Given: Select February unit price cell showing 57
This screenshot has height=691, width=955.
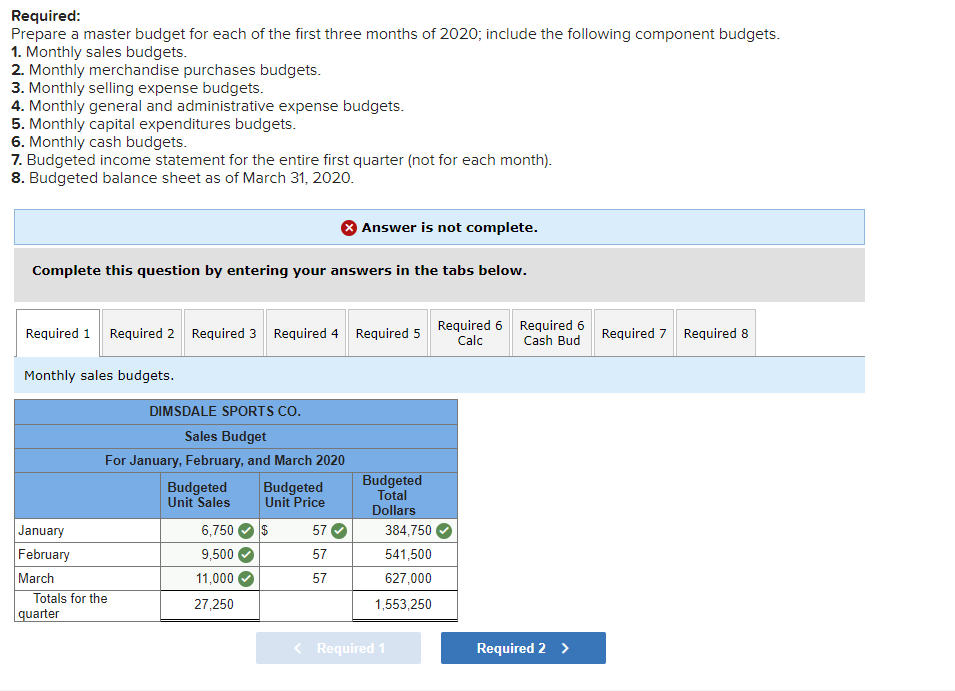Looking at the screenshot, I should tap(306, 555).
